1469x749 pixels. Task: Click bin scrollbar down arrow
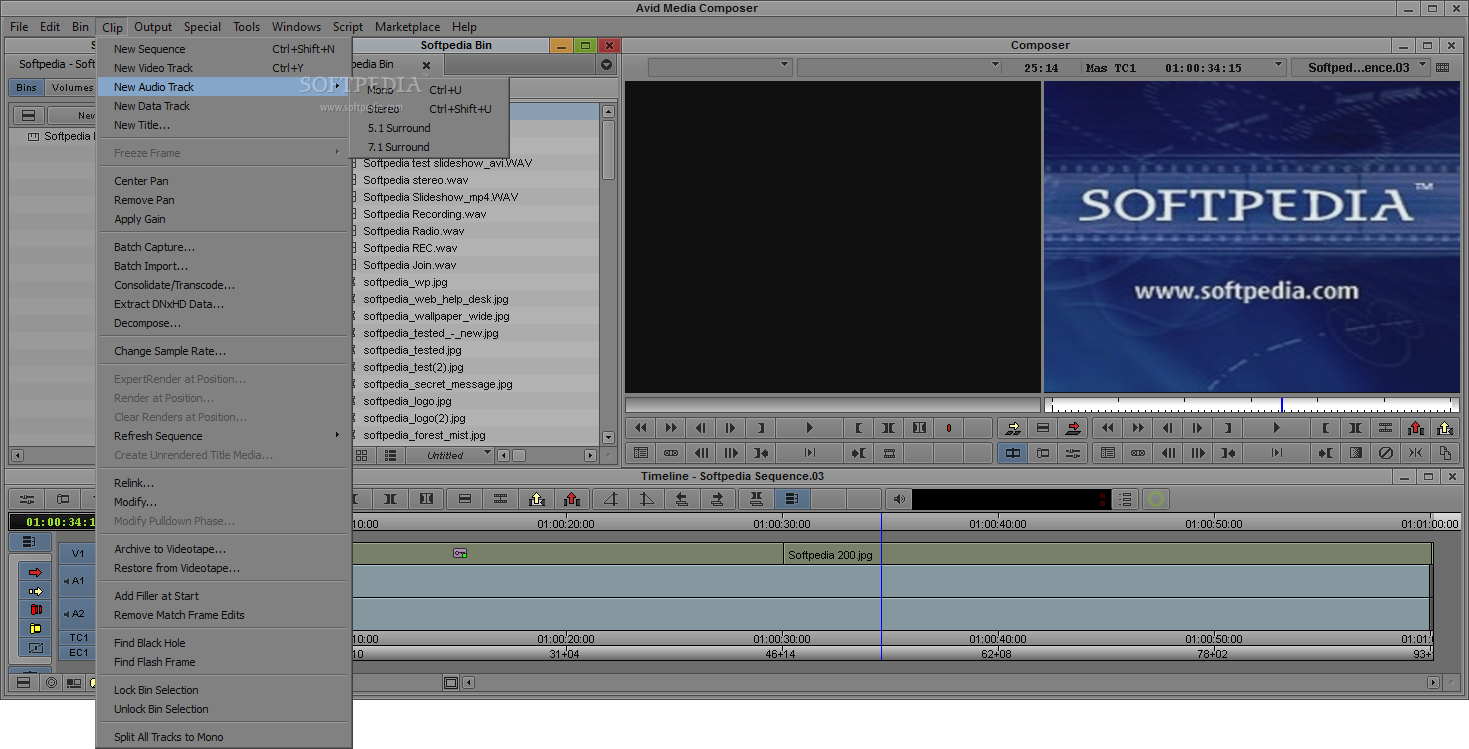[608, 437]
